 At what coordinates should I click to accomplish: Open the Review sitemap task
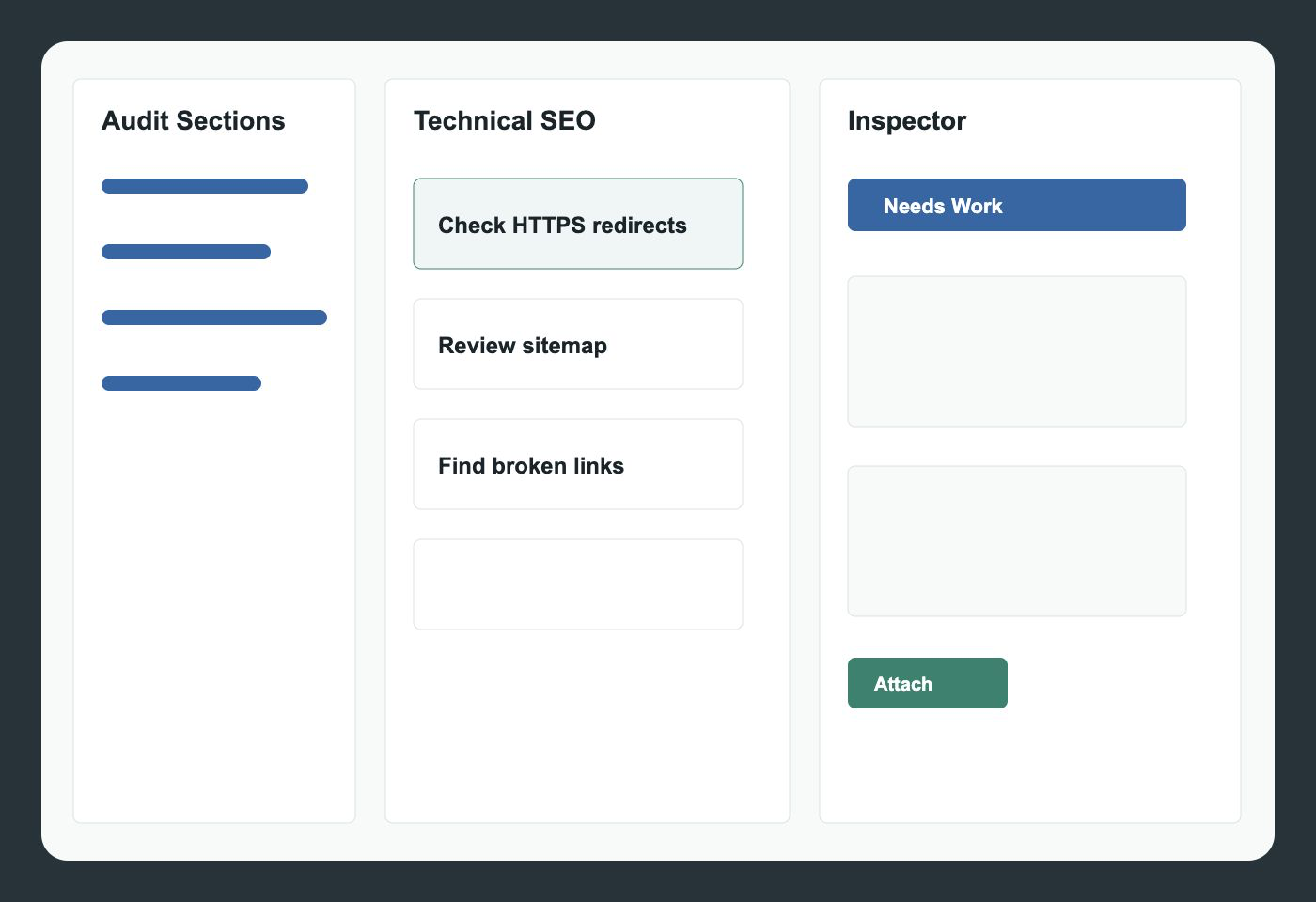point(578,344)
